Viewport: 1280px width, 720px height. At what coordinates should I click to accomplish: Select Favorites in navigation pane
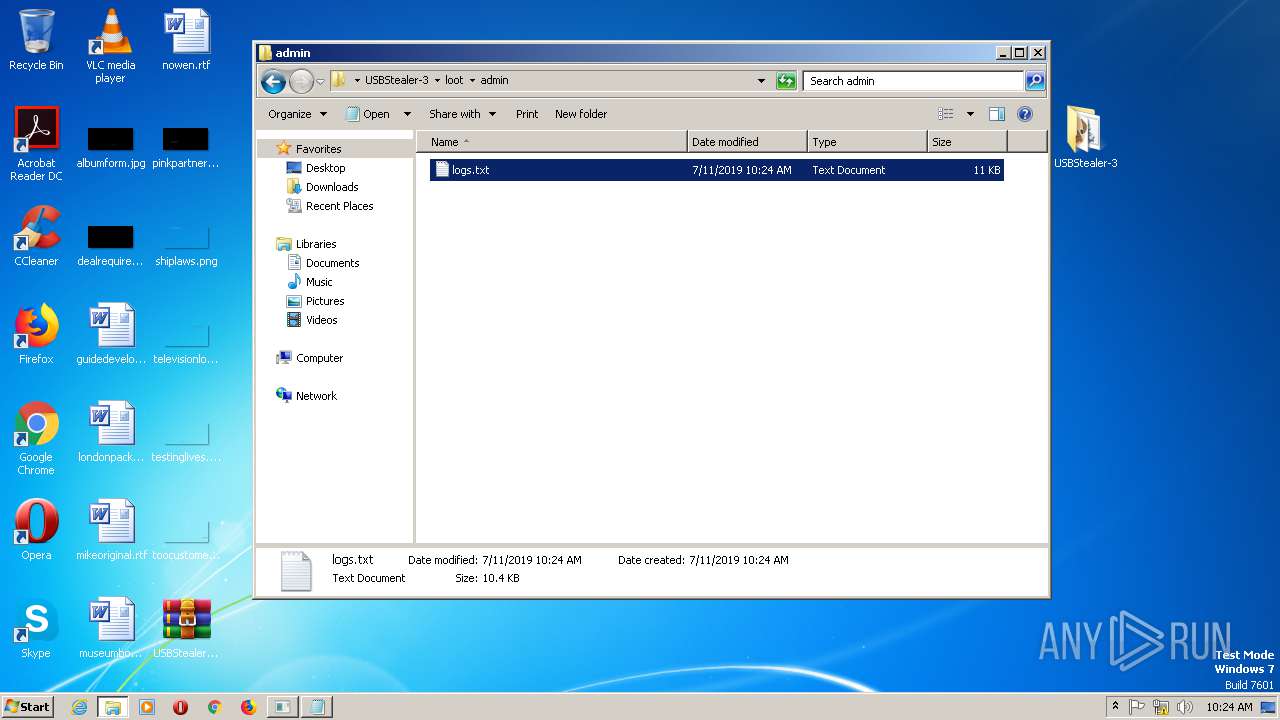coord(318,149)
